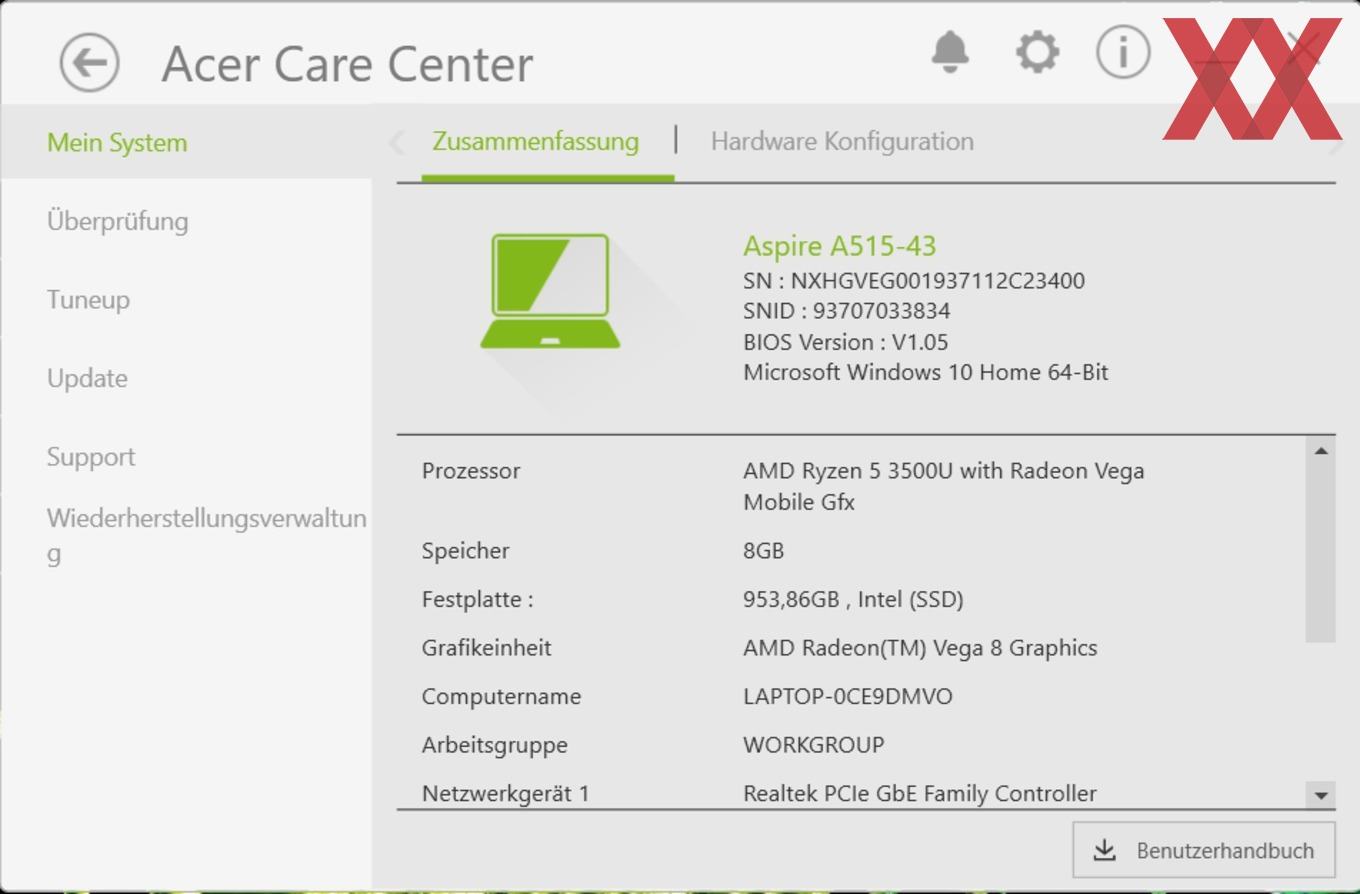Click the Speicher label
The height and width of the screenshot is (894, 1360).
point(465,551)
